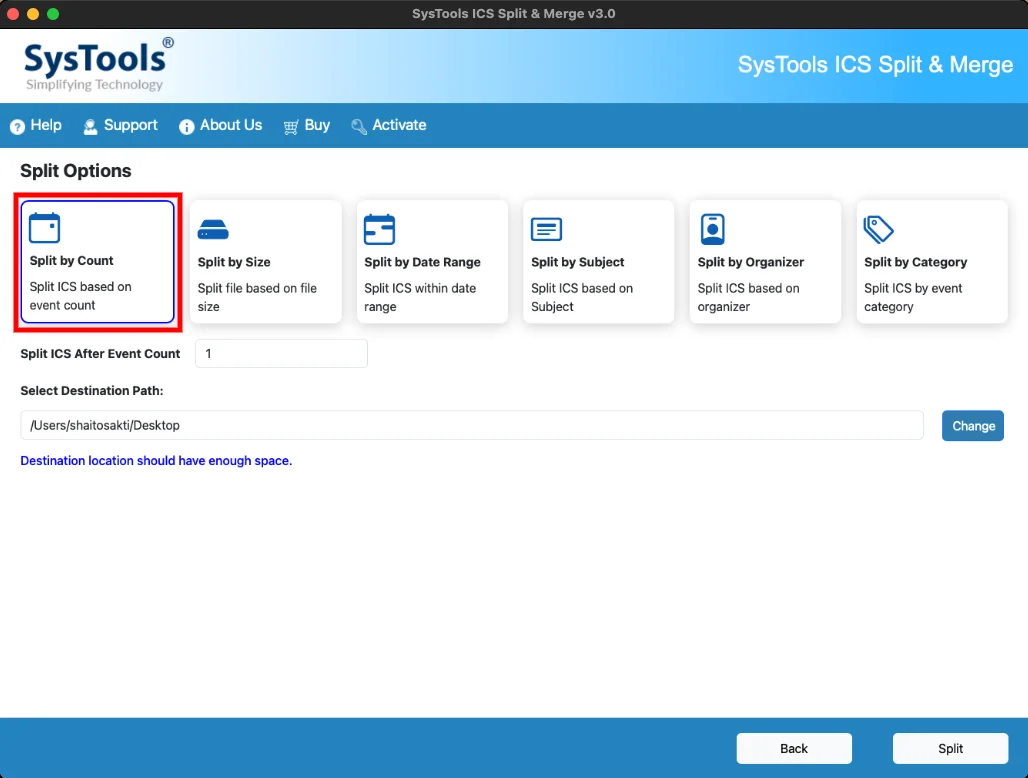The image size is (1028, 778).
Task: Click the 'Destination location should have enough space.' note
Action: [x=156, y=461]
